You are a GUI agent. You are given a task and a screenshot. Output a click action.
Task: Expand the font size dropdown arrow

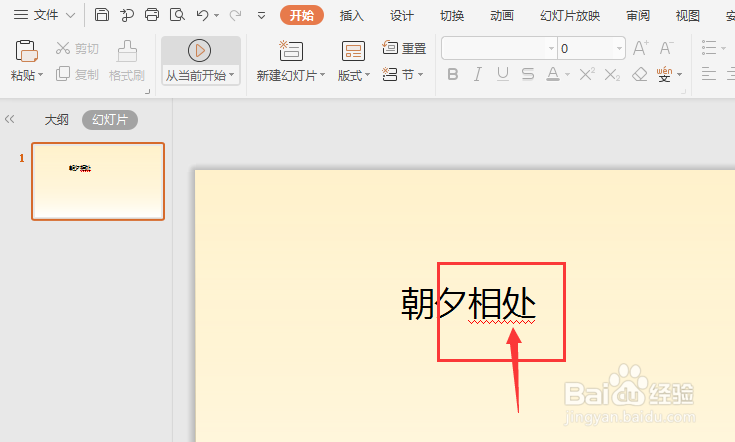[x=619, y=48]
